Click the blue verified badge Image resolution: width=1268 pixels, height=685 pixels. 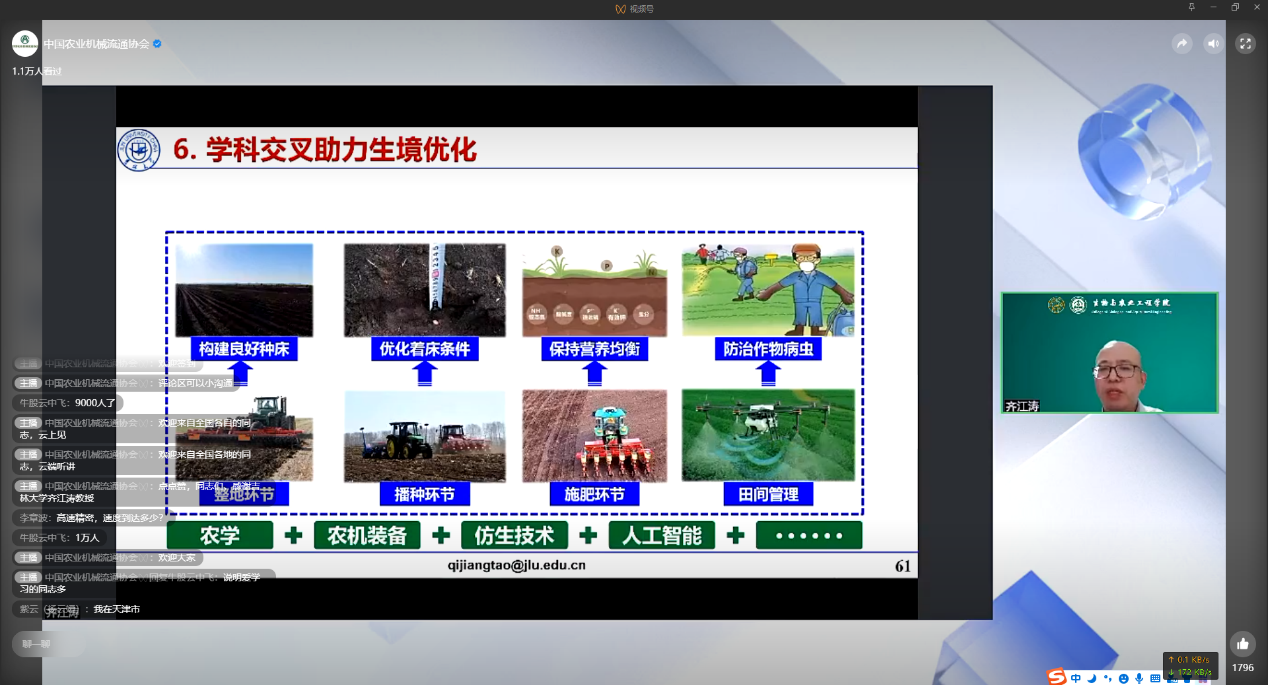point(157,44)
